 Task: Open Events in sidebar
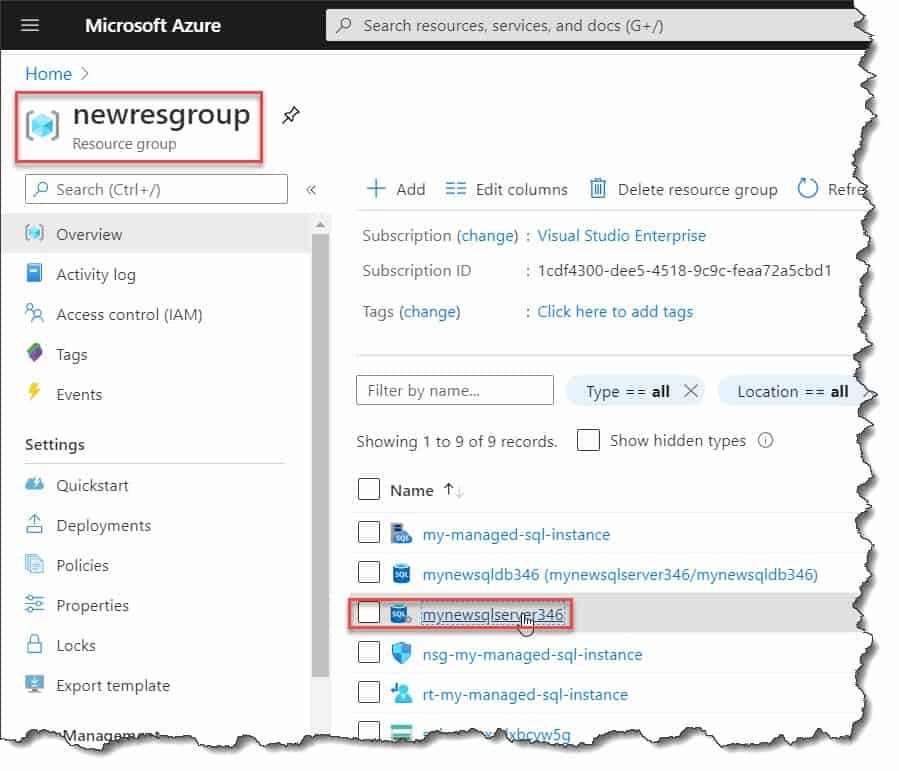click(x=79, y=395)
